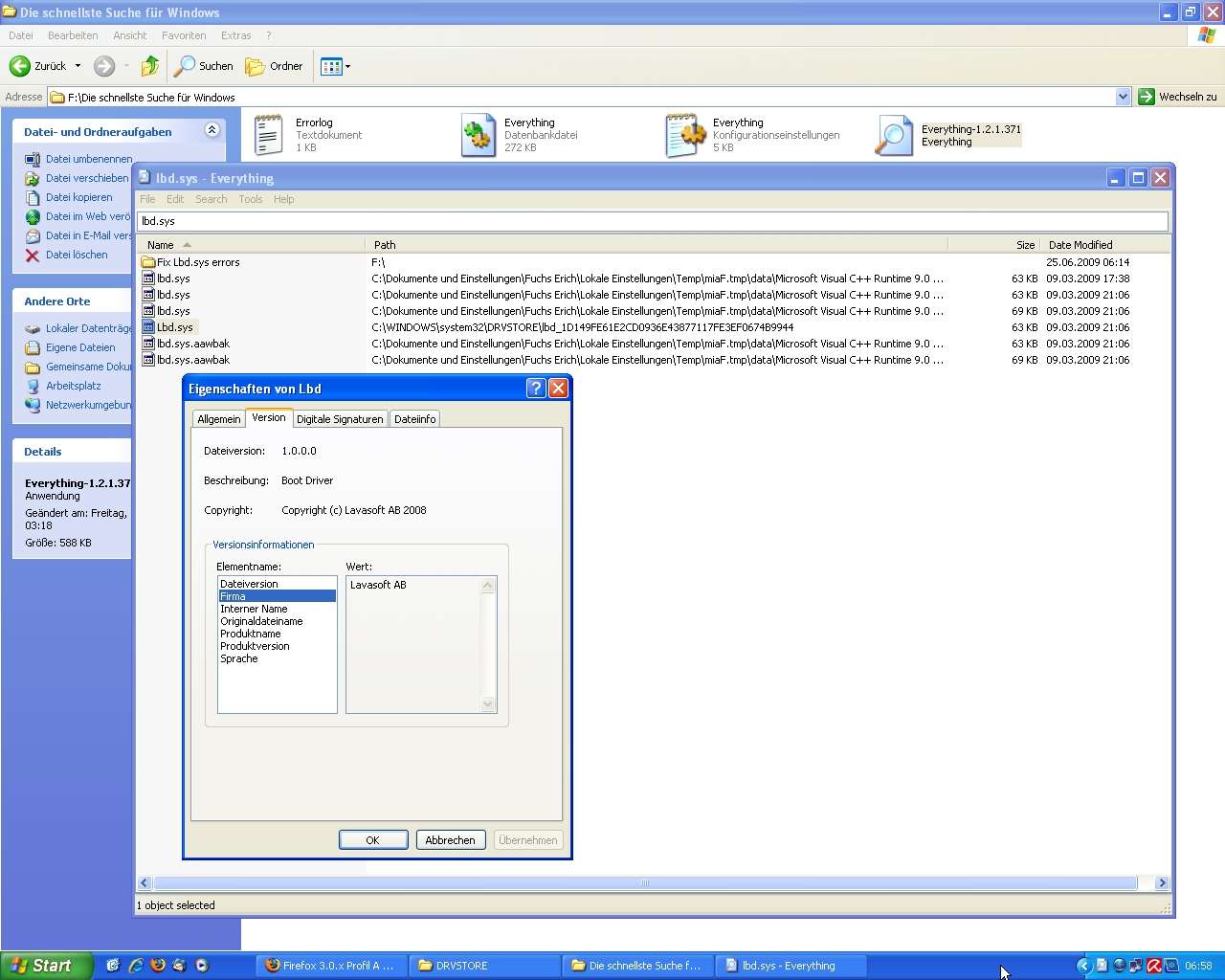
Task: Collapse Datei- und Ordneraufgaben panel
Action: coord(212,130)
